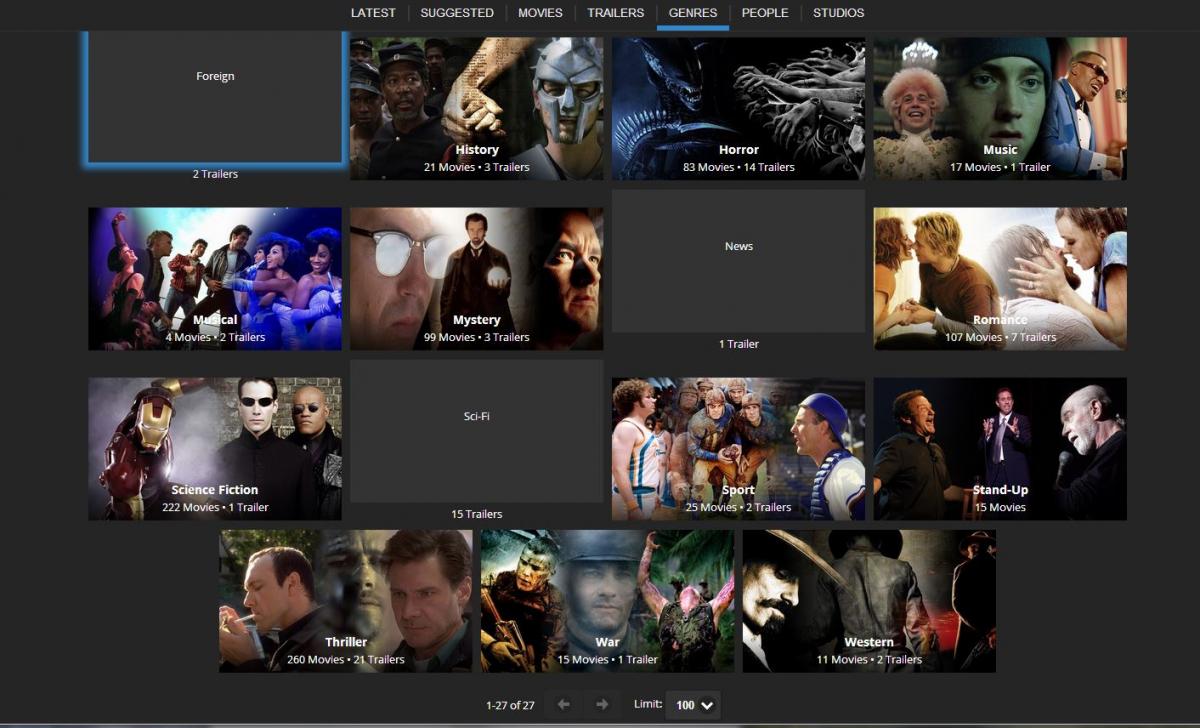The height and width of the screenshot is (728, 1200).
Task: Open the Sci-Fi genre card
Action: (477, 431)
